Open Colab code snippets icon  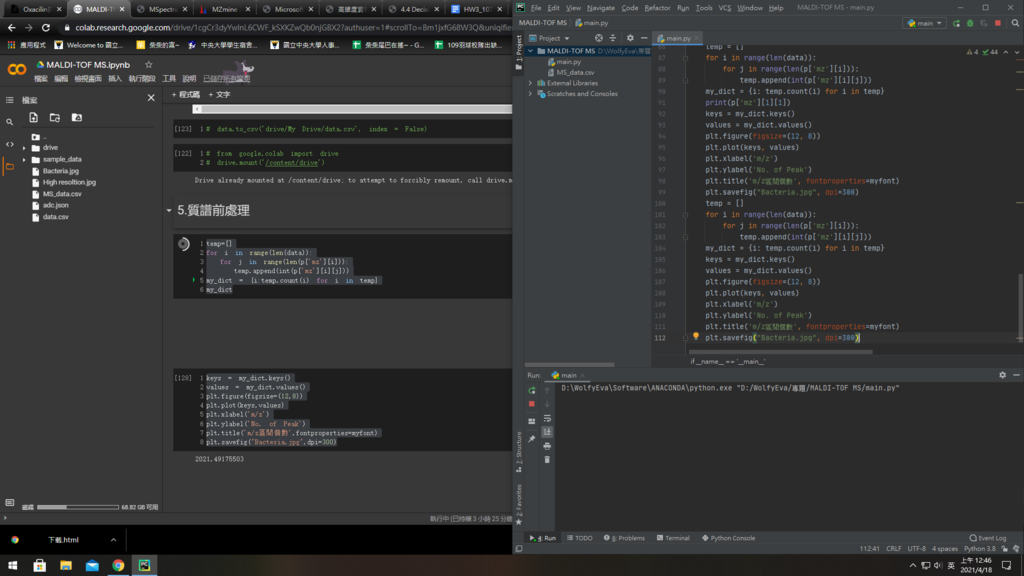point(10,144)
